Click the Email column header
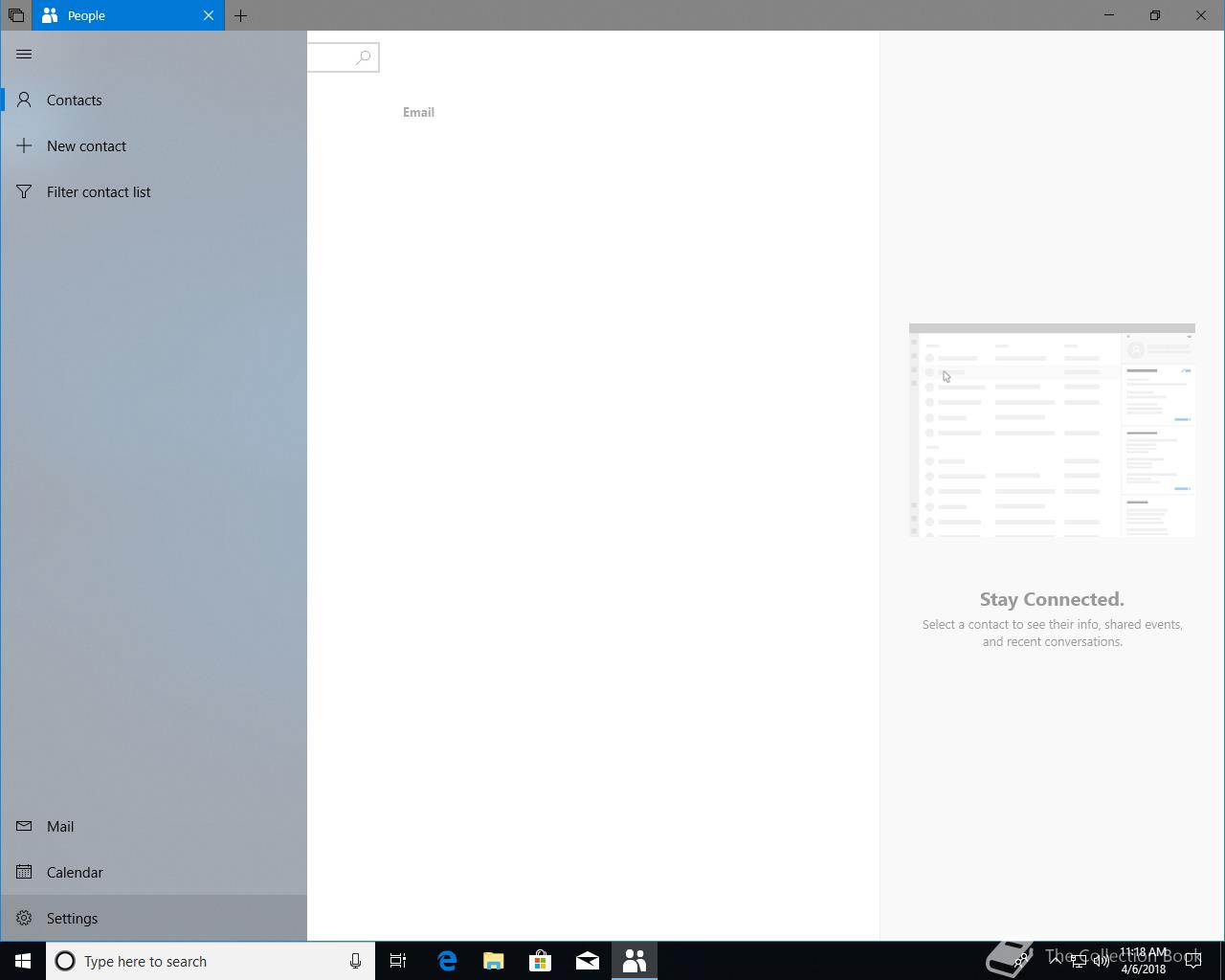This screenshot has width=1225, height=980. click(x=418, y=112)
